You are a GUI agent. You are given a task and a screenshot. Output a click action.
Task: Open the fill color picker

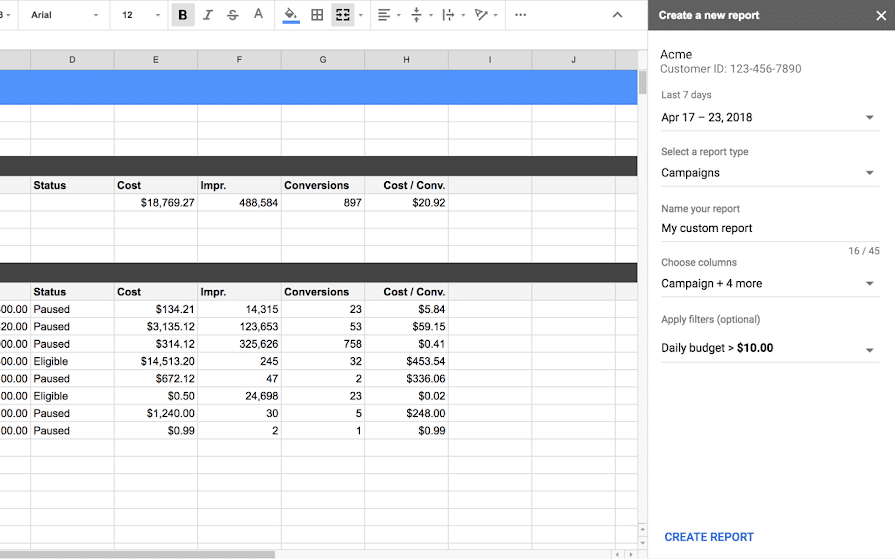[291, 15]
